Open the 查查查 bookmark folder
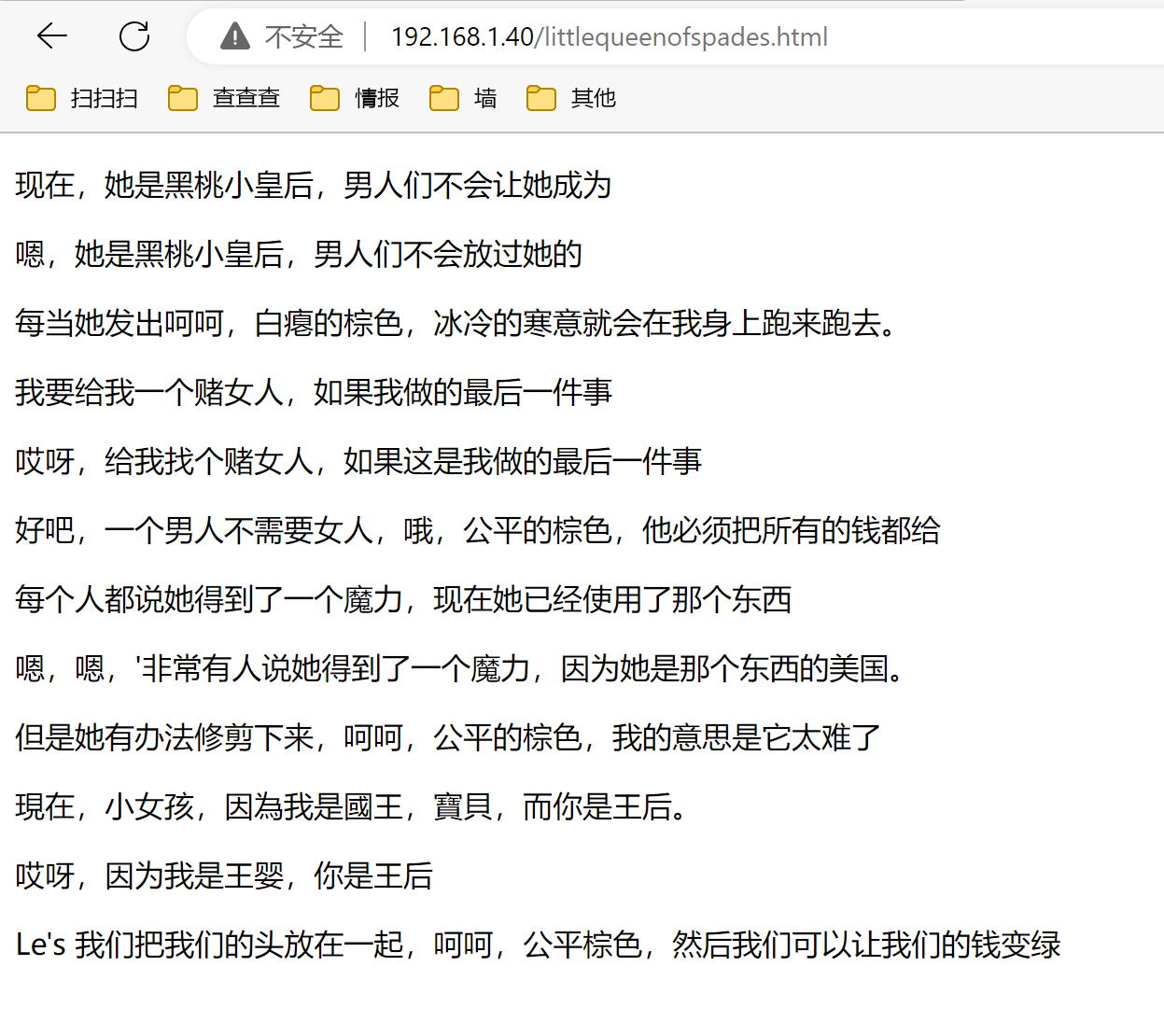The height and width of the screenshot is (1036, 1164). pos(224,98)
